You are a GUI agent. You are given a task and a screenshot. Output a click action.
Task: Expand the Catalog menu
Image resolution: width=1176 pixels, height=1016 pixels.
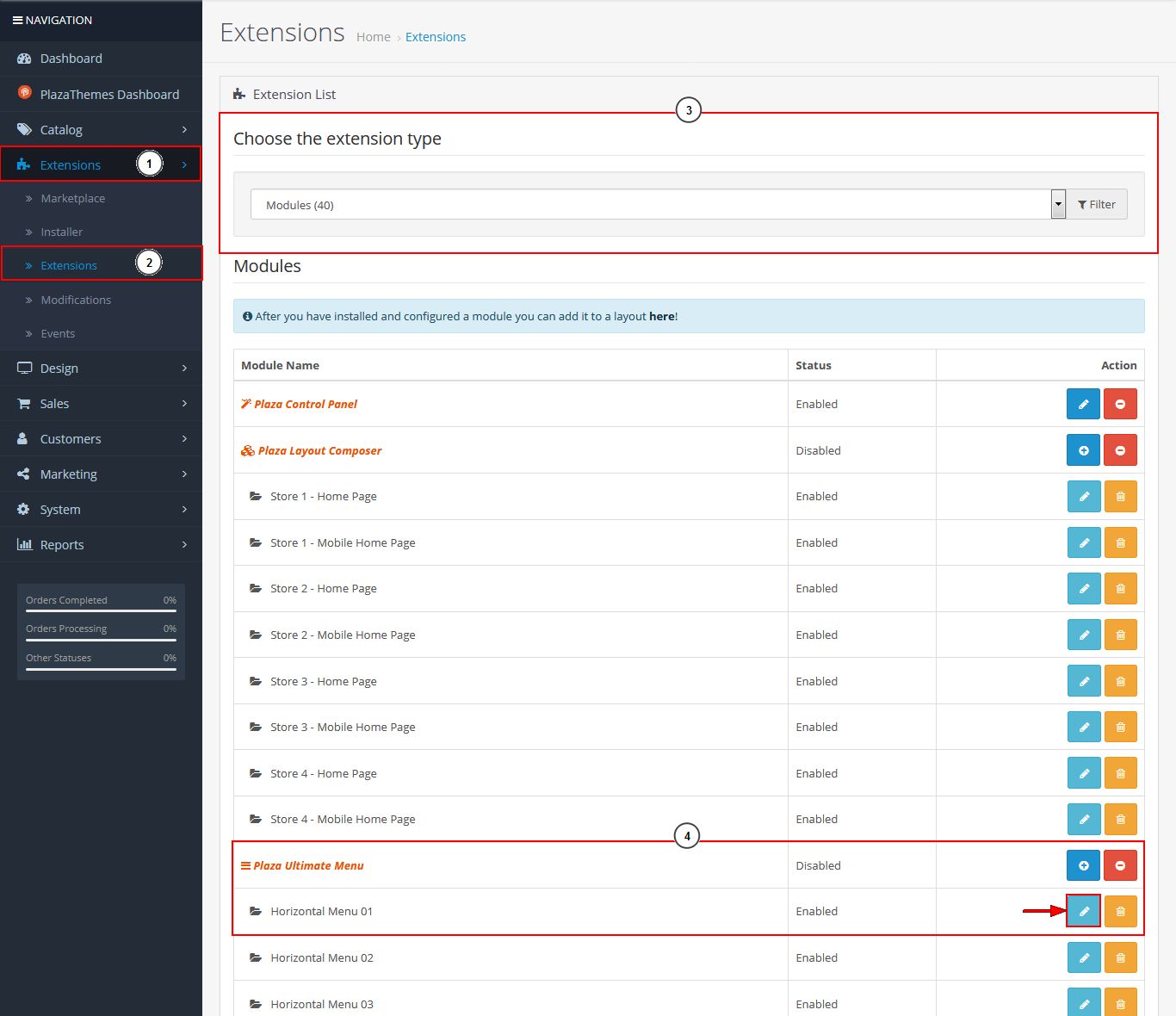point(101,129)
